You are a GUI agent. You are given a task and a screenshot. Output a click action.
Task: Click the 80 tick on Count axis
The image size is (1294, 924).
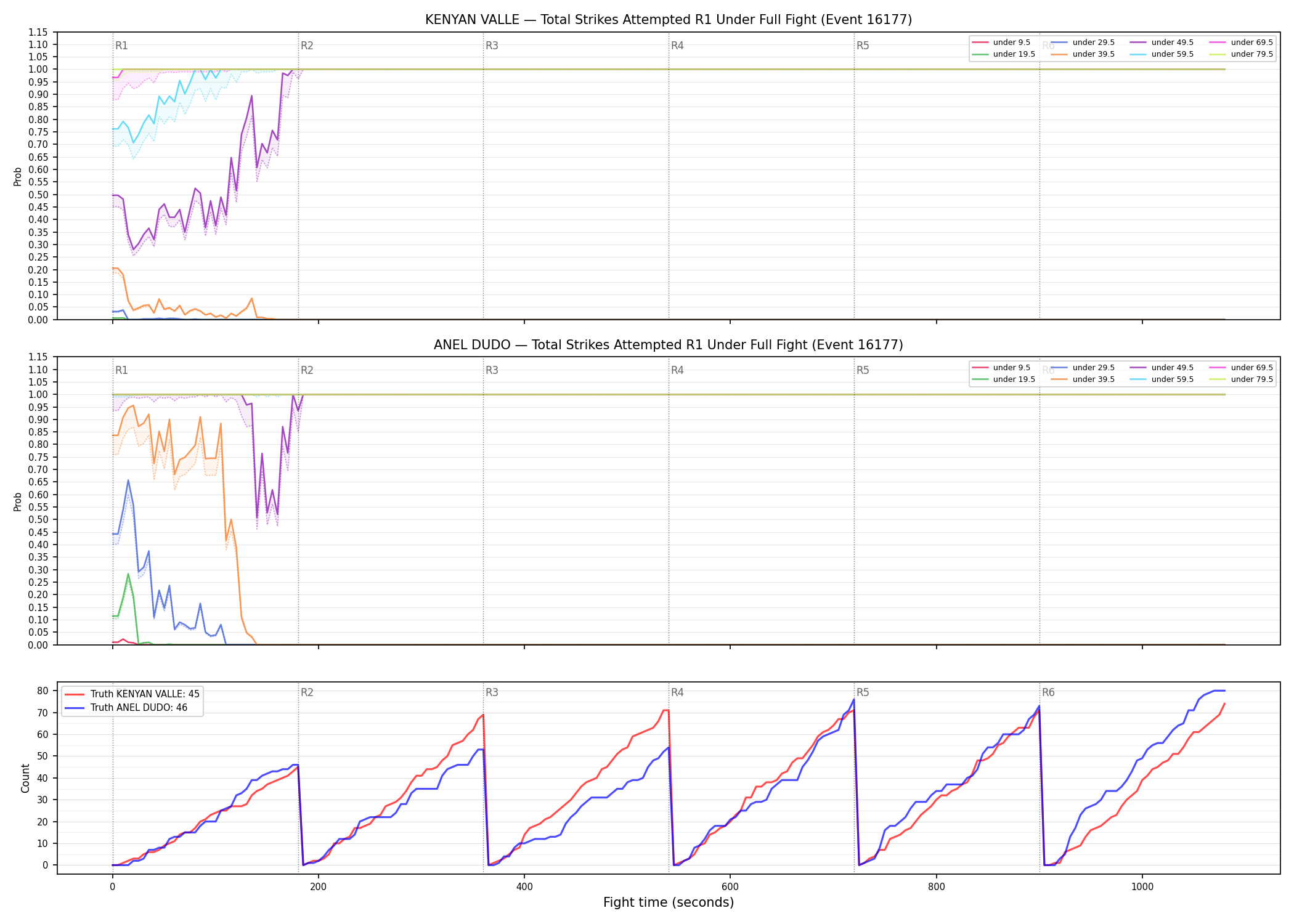43,691
